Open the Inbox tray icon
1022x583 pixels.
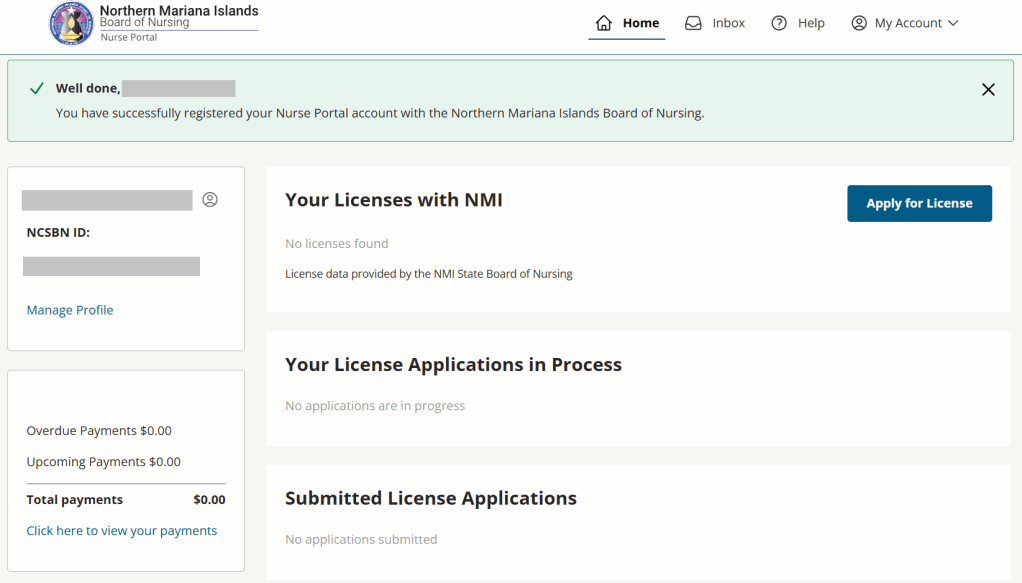(x=693, y=23)
